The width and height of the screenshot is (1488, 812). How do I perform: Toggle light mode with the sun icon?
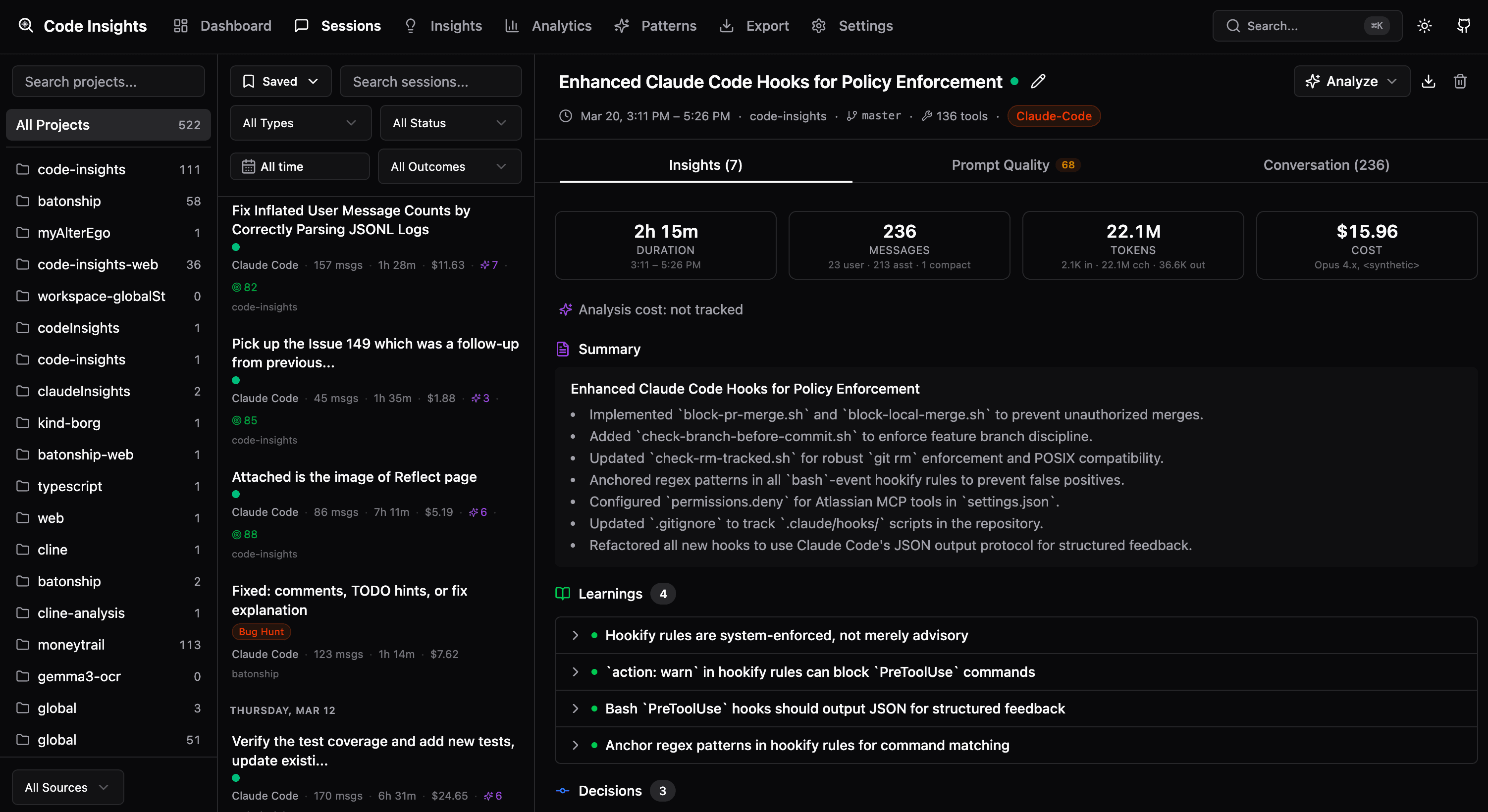click(x=1425, y=26)
